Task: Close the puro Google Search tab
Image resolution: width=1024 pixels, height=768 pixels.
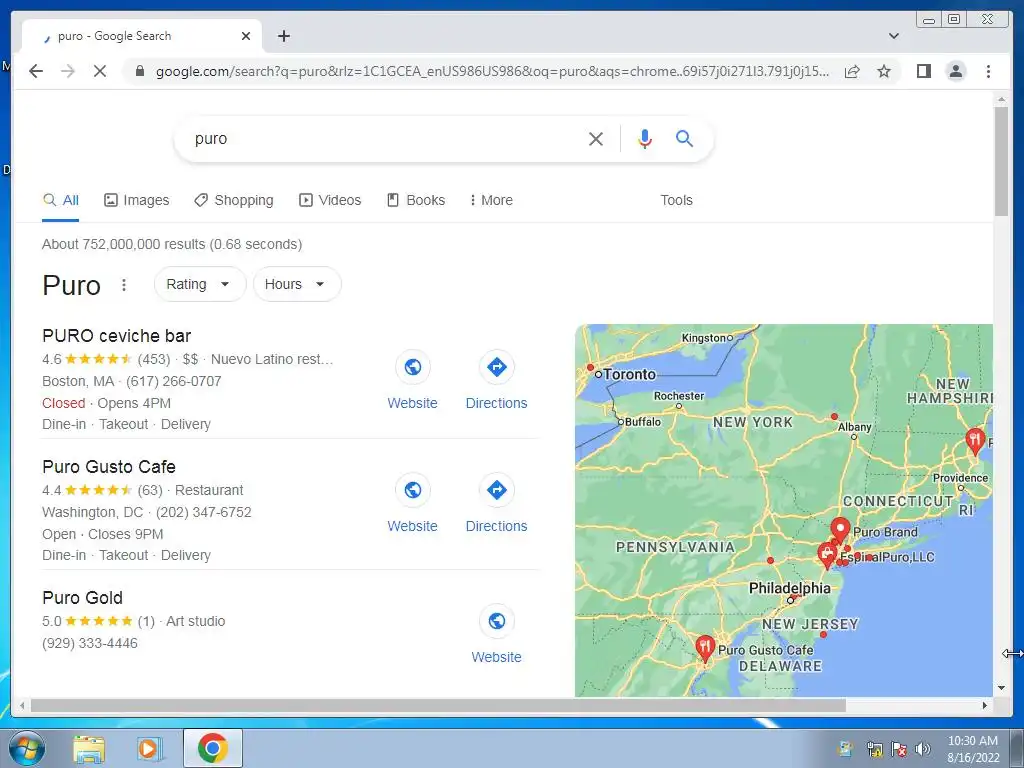Action: click(x=246, y=36)
